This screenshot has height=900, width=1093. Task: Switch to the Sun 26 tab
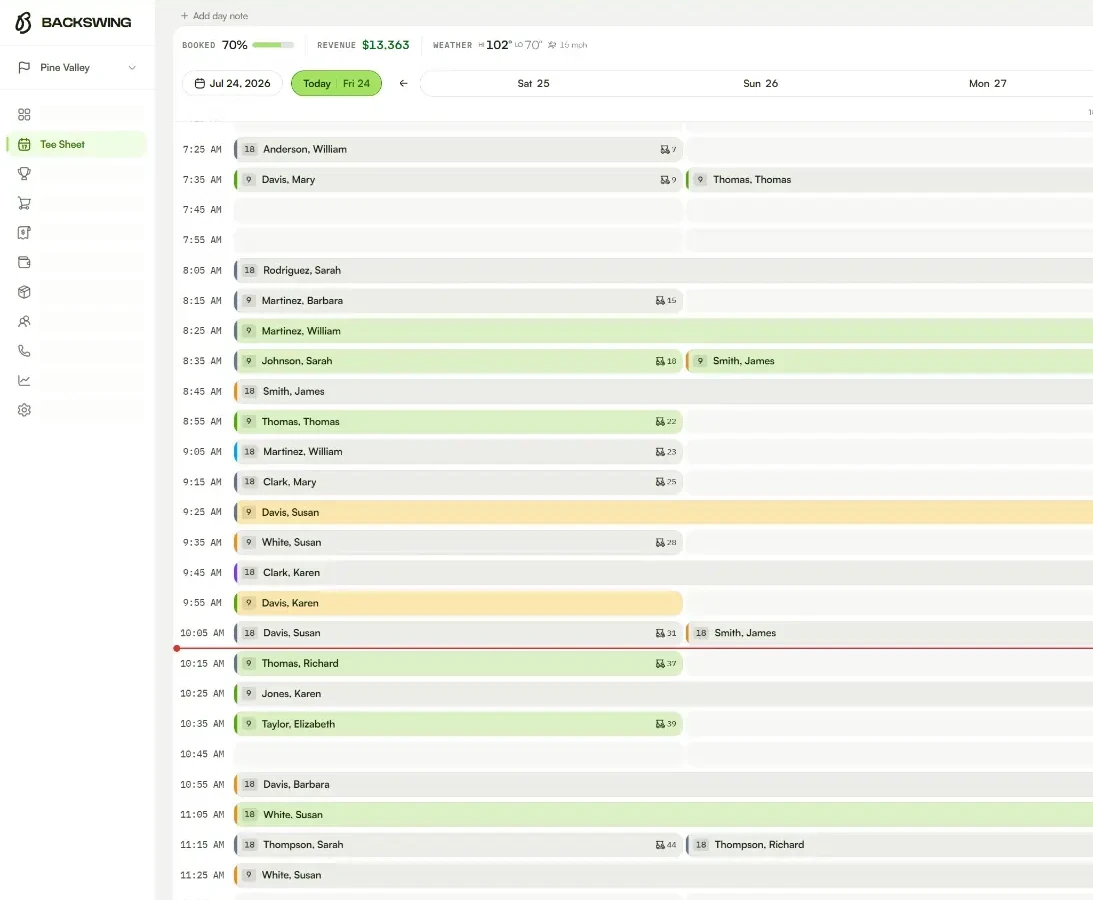(x=760, y=83)
